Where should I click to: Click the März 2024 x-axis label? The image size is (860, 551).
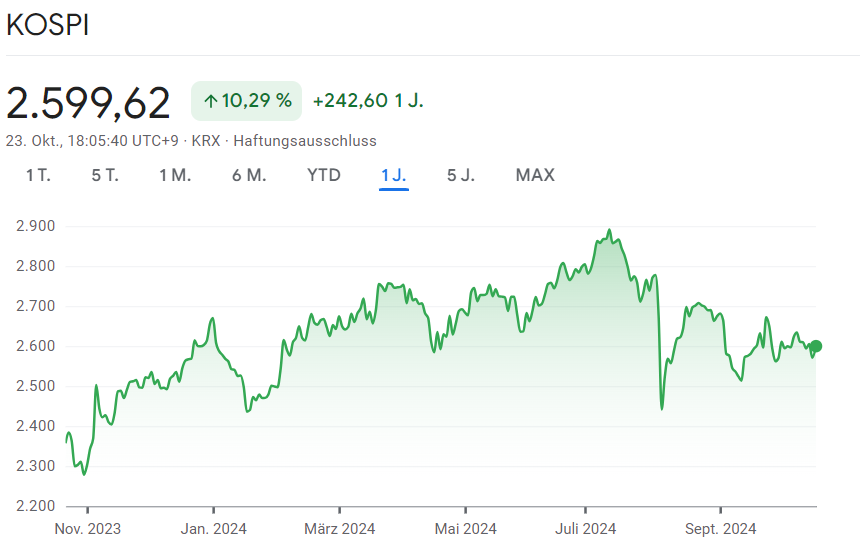(x=340, y=529)
